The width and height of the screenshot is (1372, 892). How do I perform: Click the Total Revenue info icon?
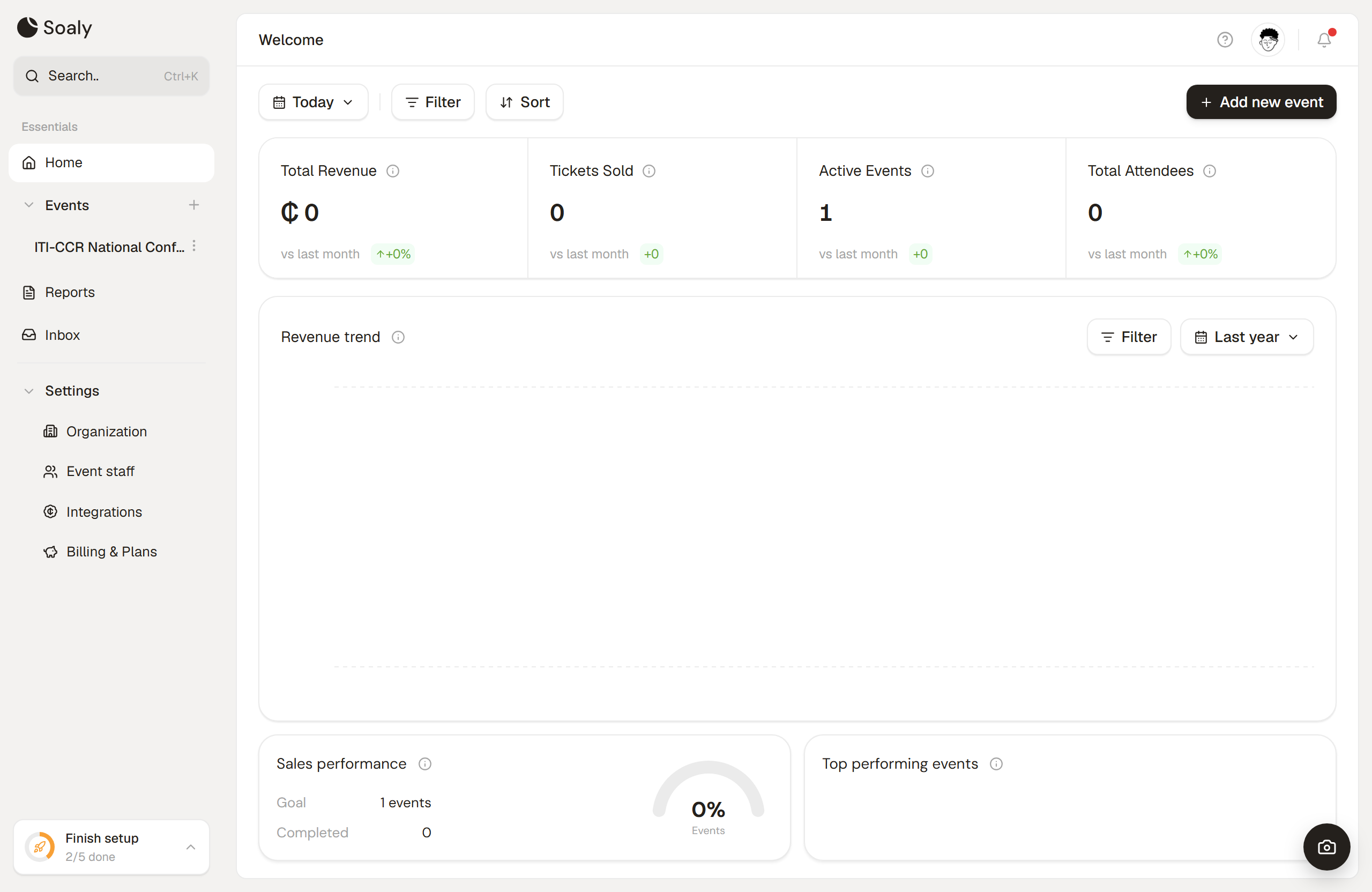pyautogui.click(x=393, y=170)
